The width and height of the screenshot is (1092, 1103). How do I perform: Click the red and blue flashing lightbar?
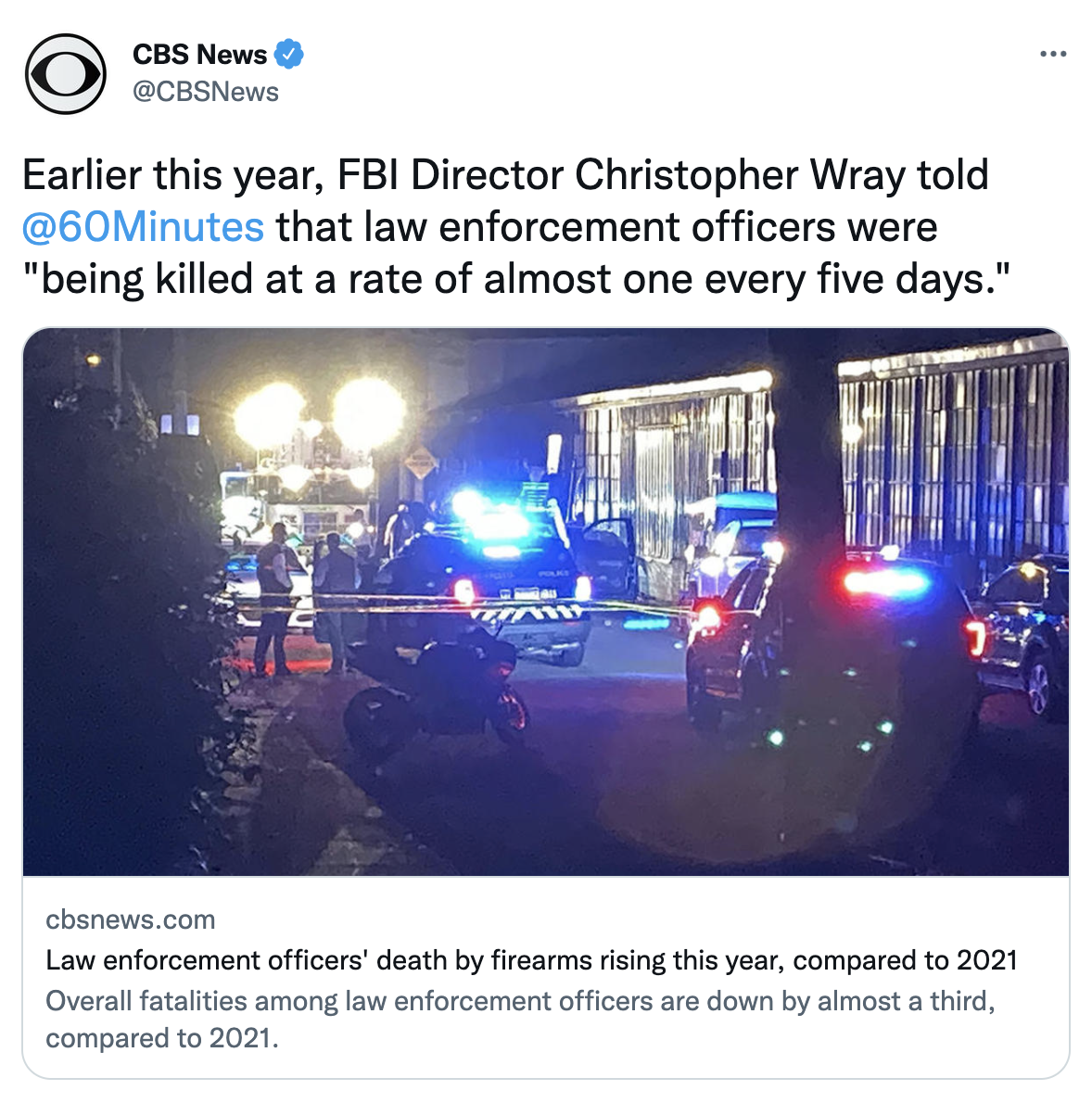885,582
